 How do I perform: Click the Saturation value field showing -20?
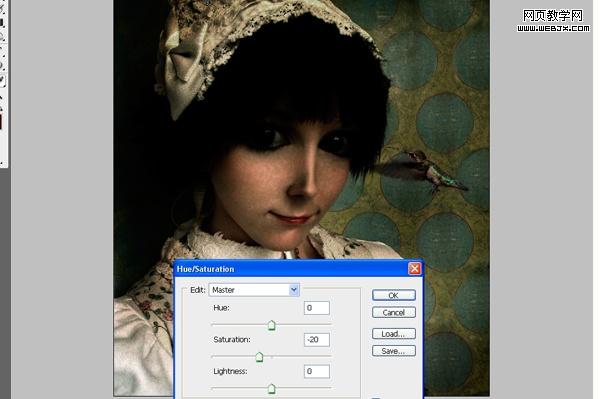(316, 340)
